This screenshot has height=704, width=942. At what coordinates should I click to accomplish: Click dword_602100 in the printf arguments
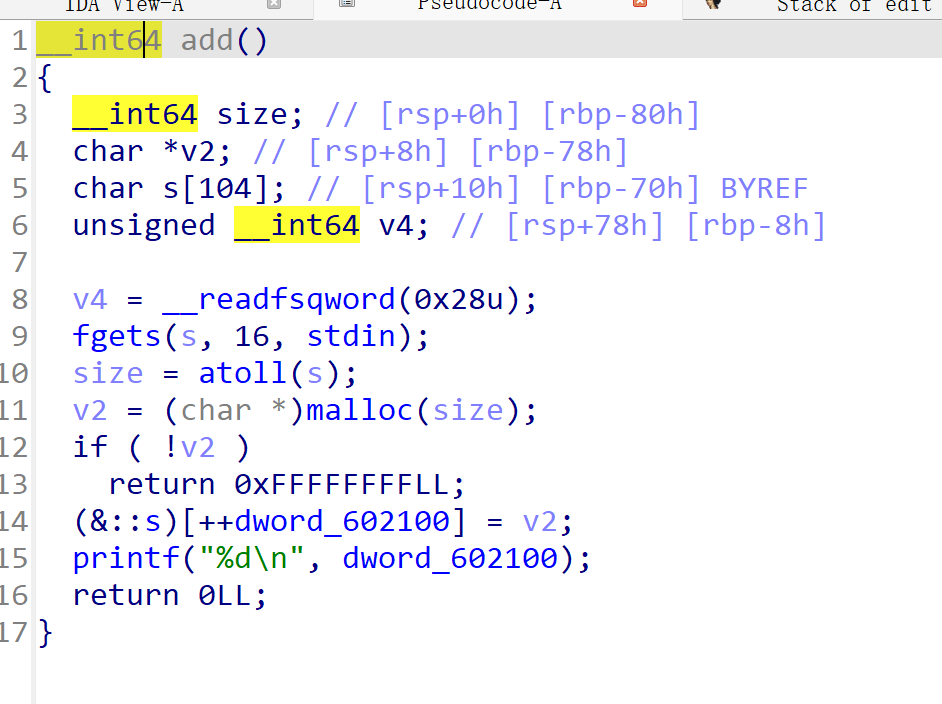(450, 559)
